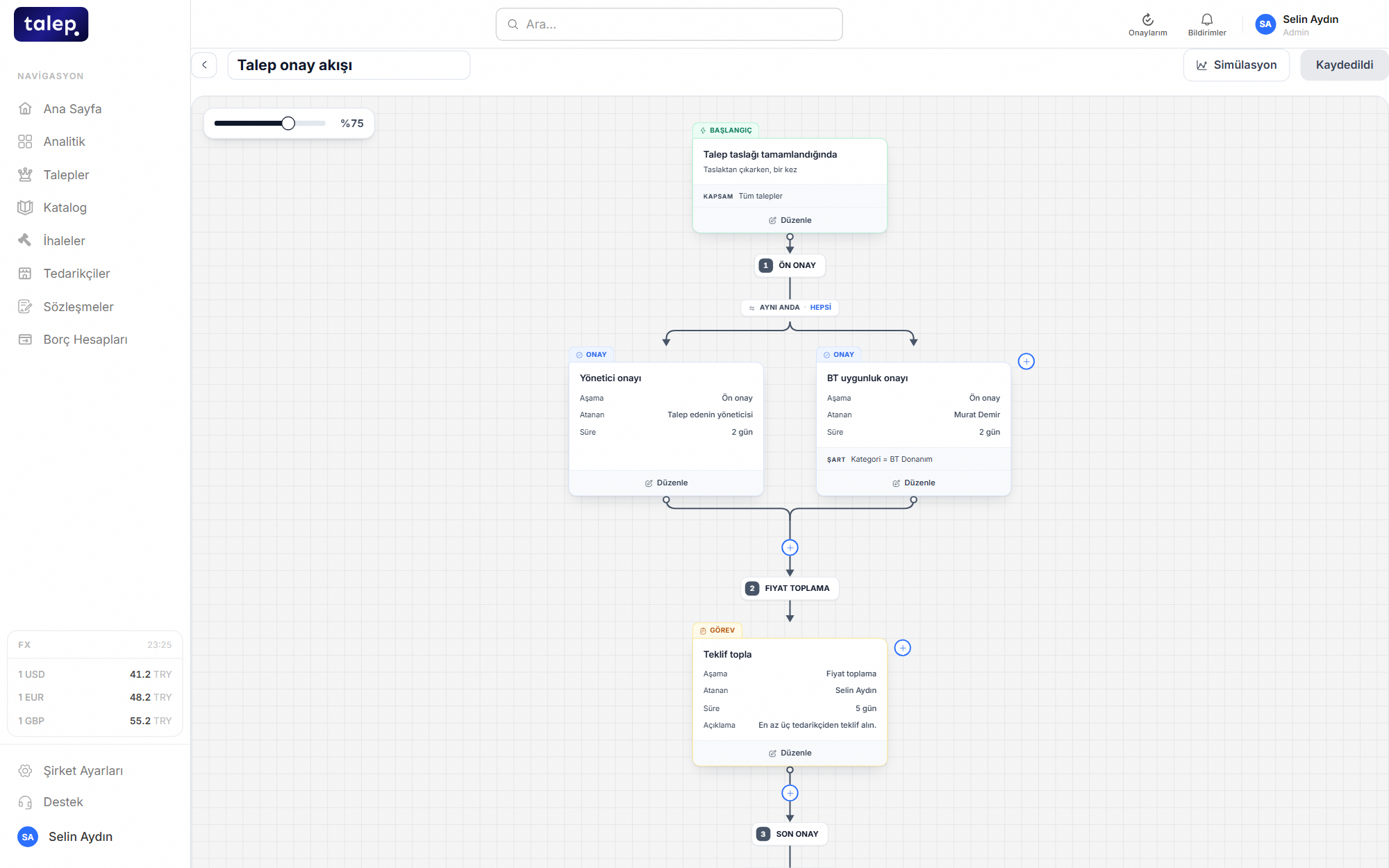Click the Destek headset icon
This screenshot has height=868, width=1389.
tap(25, 802)
